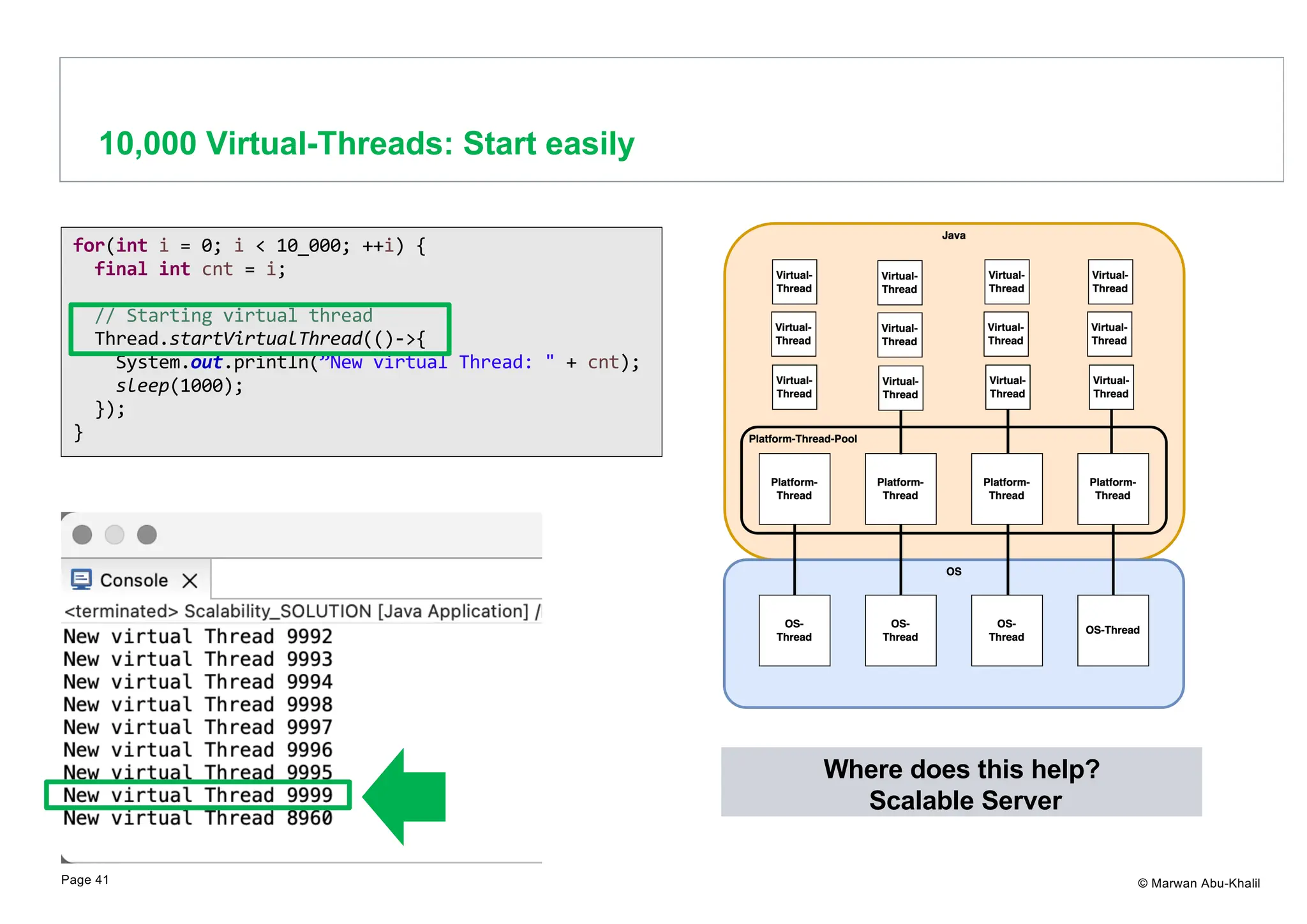
Task: Click the rightmost Platform-Thread box
Action: point(1112,489)
